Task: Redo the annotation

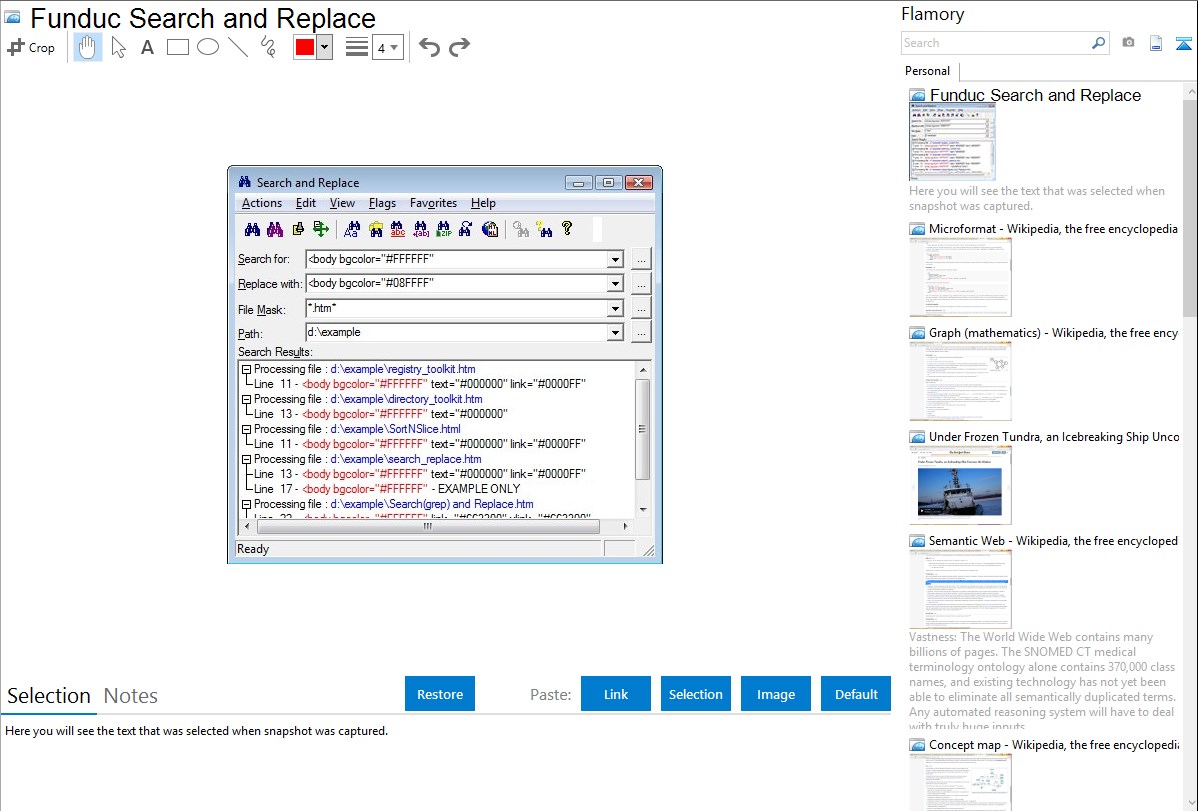Action: pos(459,47)
